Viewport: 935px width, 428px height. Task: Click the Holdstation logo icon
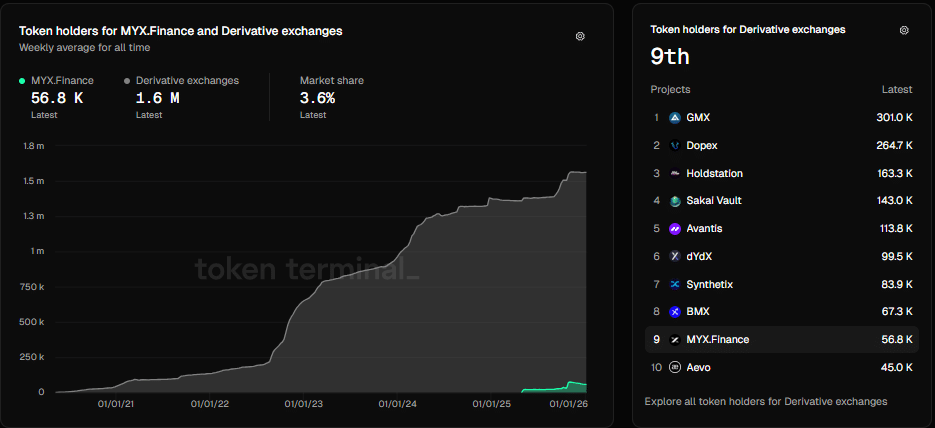coord(675,174)
